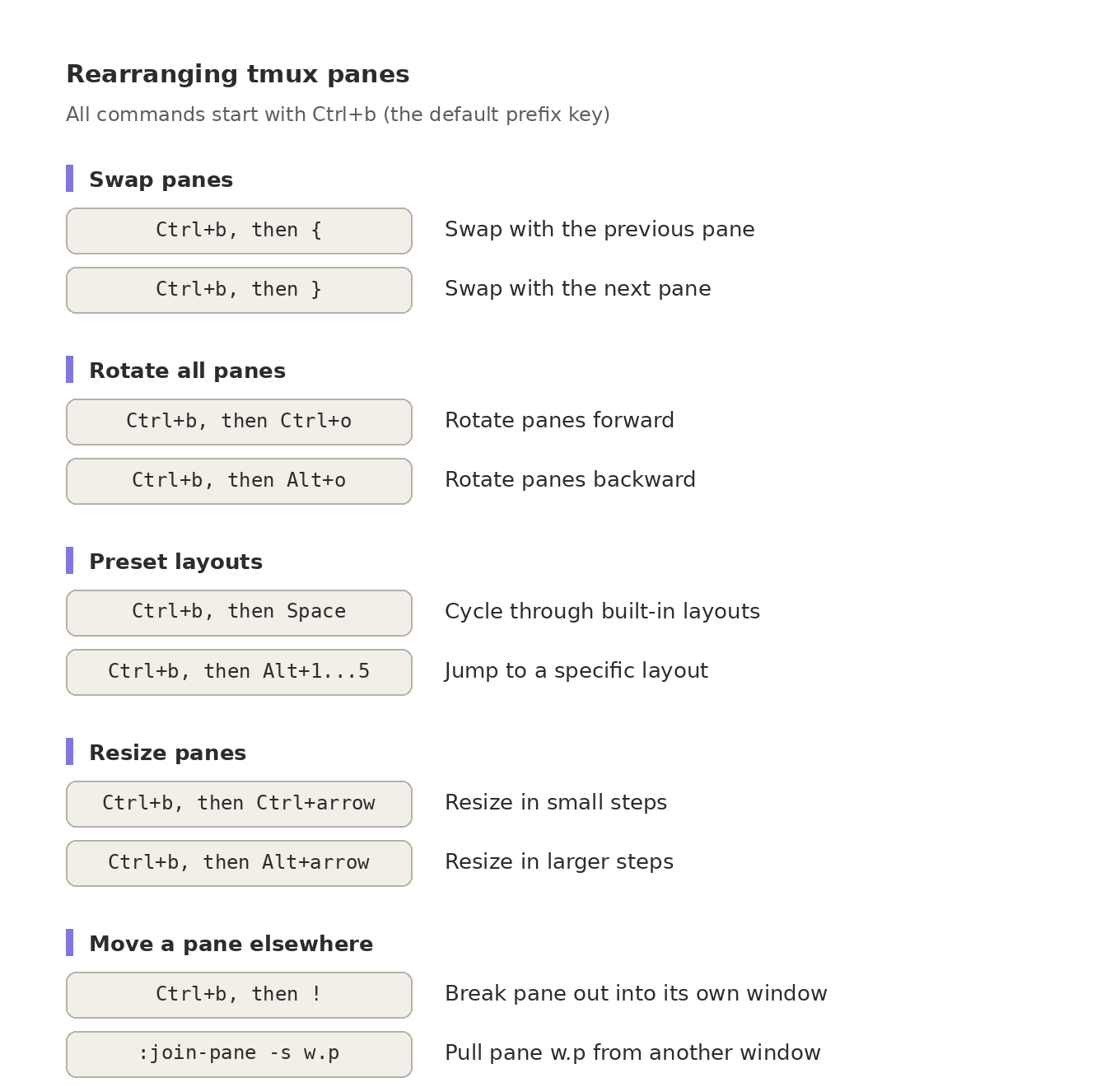Click the 'Resize panes' section heading
The width and height of the screenshot is (1120, 1087).
168,753
